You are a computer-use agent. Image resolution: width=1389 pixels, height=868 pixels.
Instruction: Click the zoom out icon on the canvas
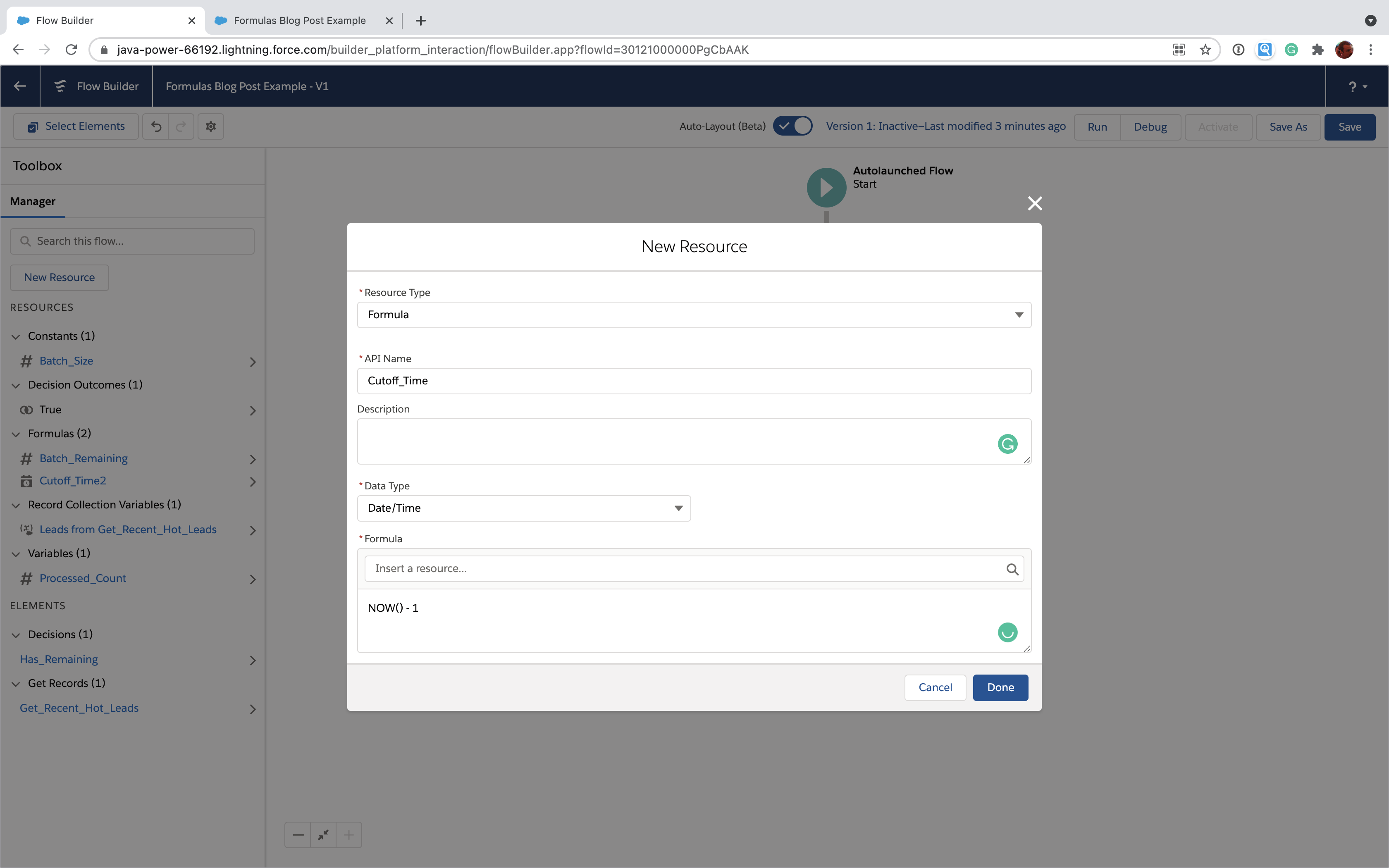(x=297, y=835)
